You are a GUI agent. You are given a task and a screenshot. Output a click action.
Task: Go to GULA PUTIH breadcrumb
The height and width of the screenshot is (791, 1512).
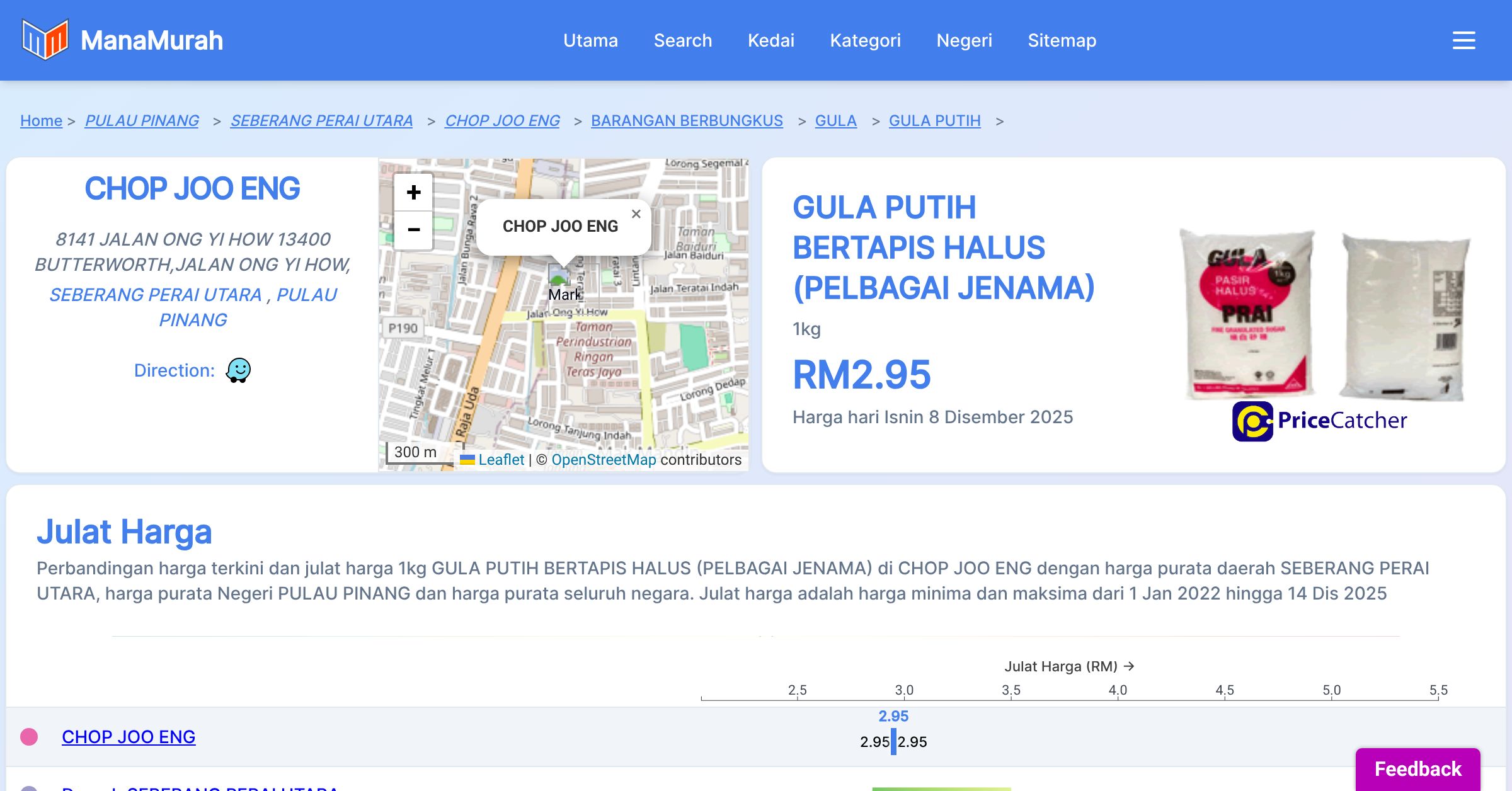click(934, 120)
